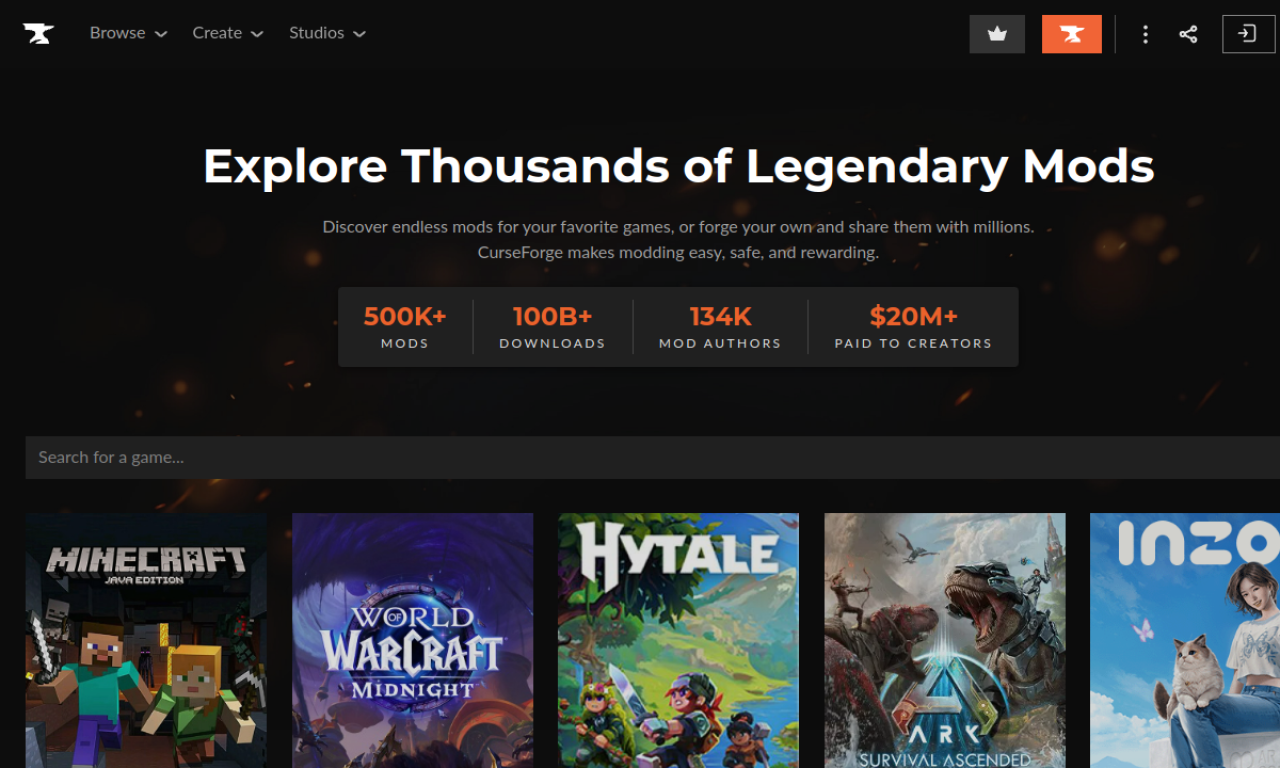Open the crown premium icon button
Screen dimensions: 1280x768
tap(997, 34)
